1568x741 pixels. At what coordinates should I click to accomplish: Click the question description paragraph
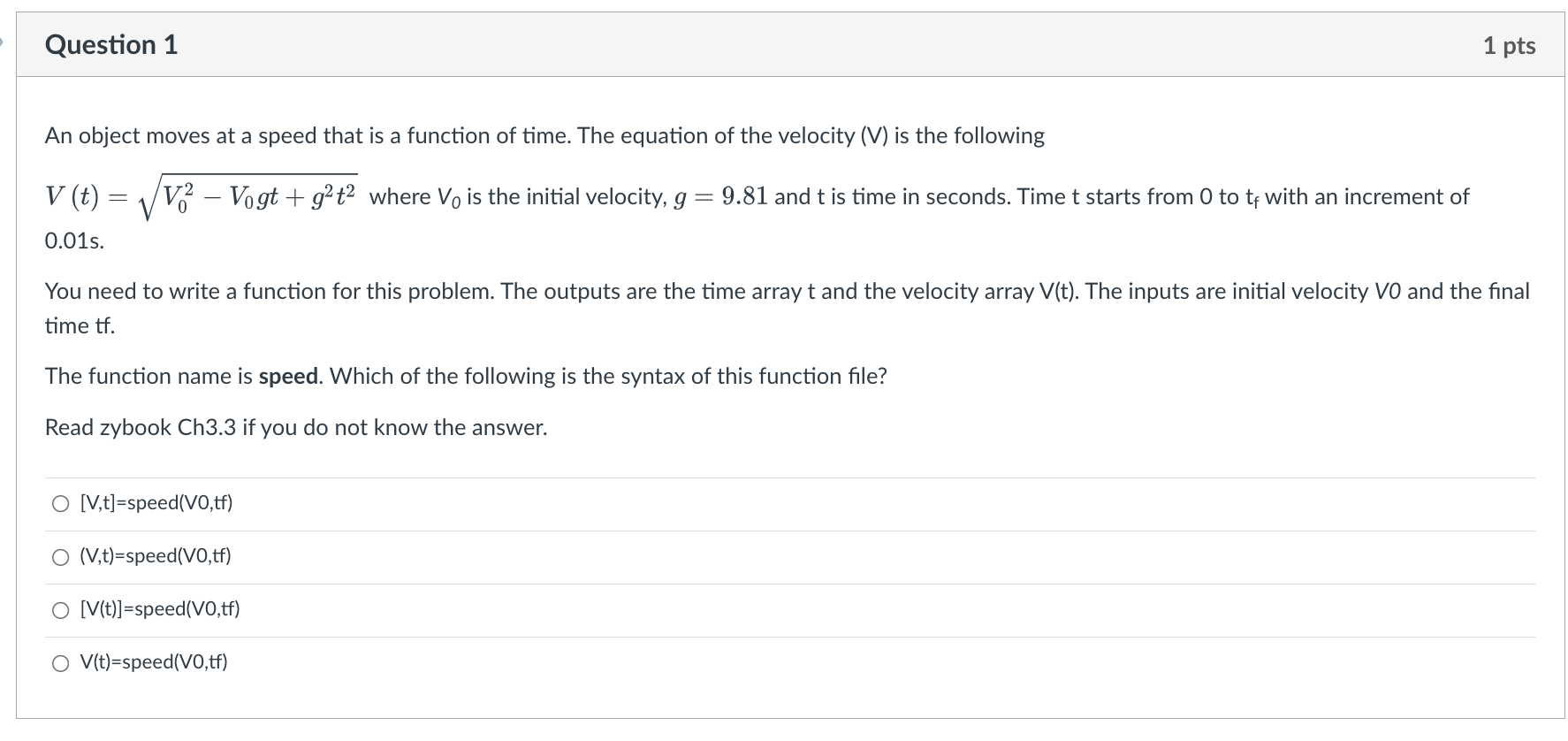(x=544, y=134)
